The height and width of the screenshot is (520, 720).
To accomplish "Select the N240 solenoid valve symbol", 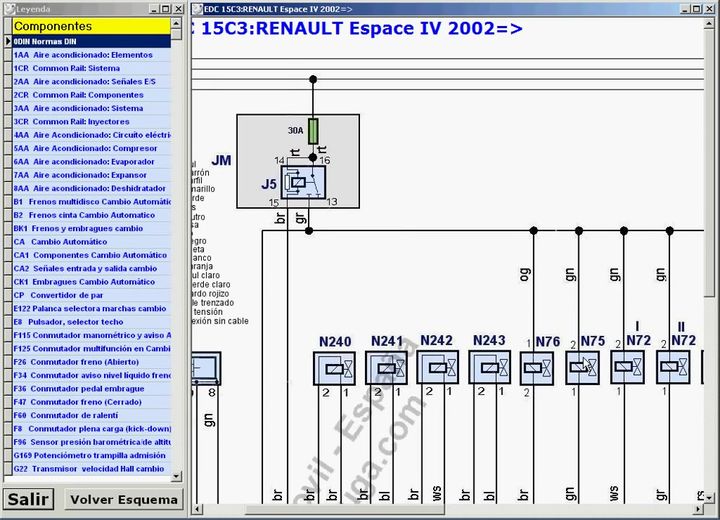I will pyautogui.click(x=334, y=368).
